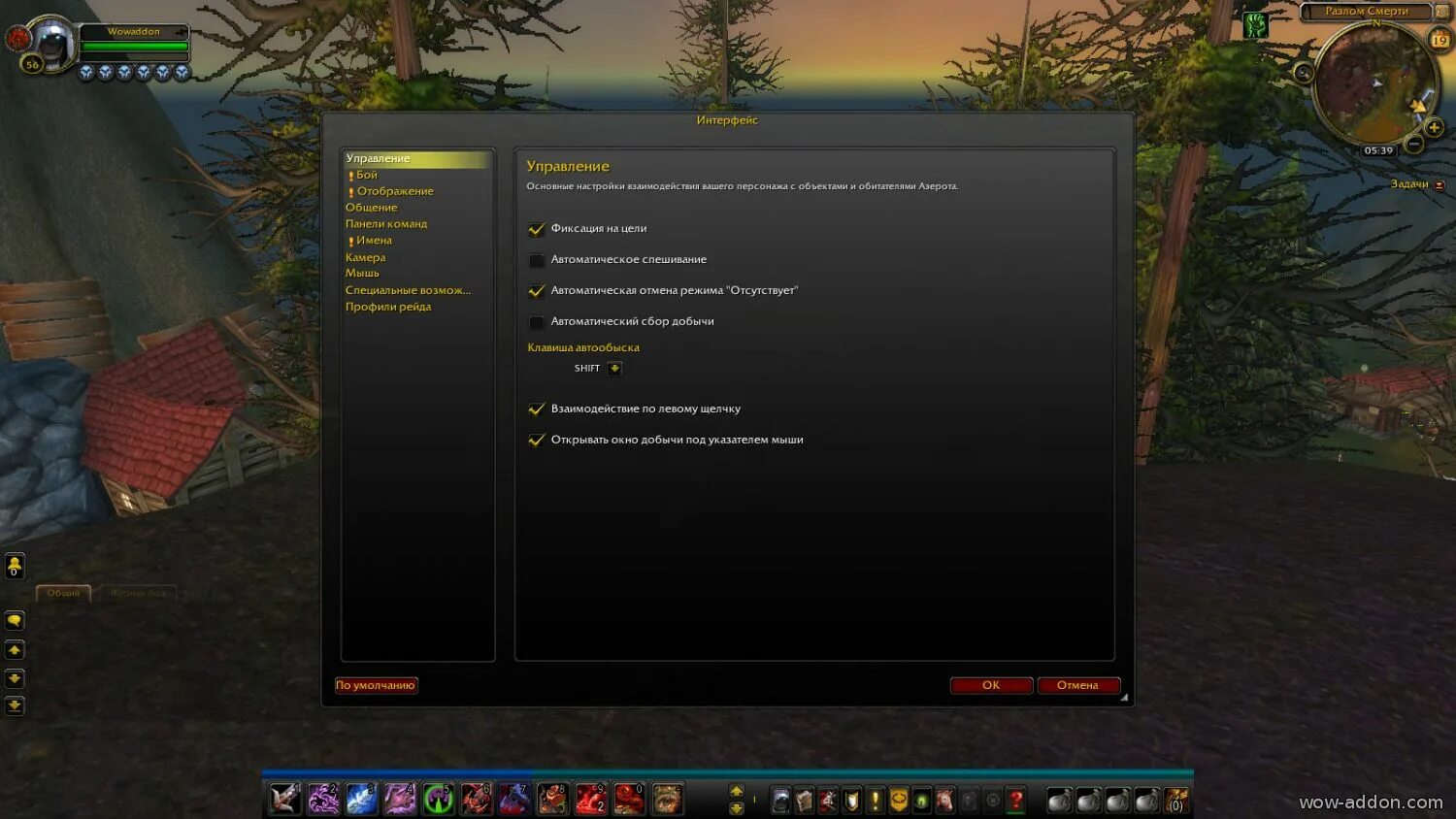1456x819 pixels.
Task: Use the action bar ability in slot 7
Action: 514,799
